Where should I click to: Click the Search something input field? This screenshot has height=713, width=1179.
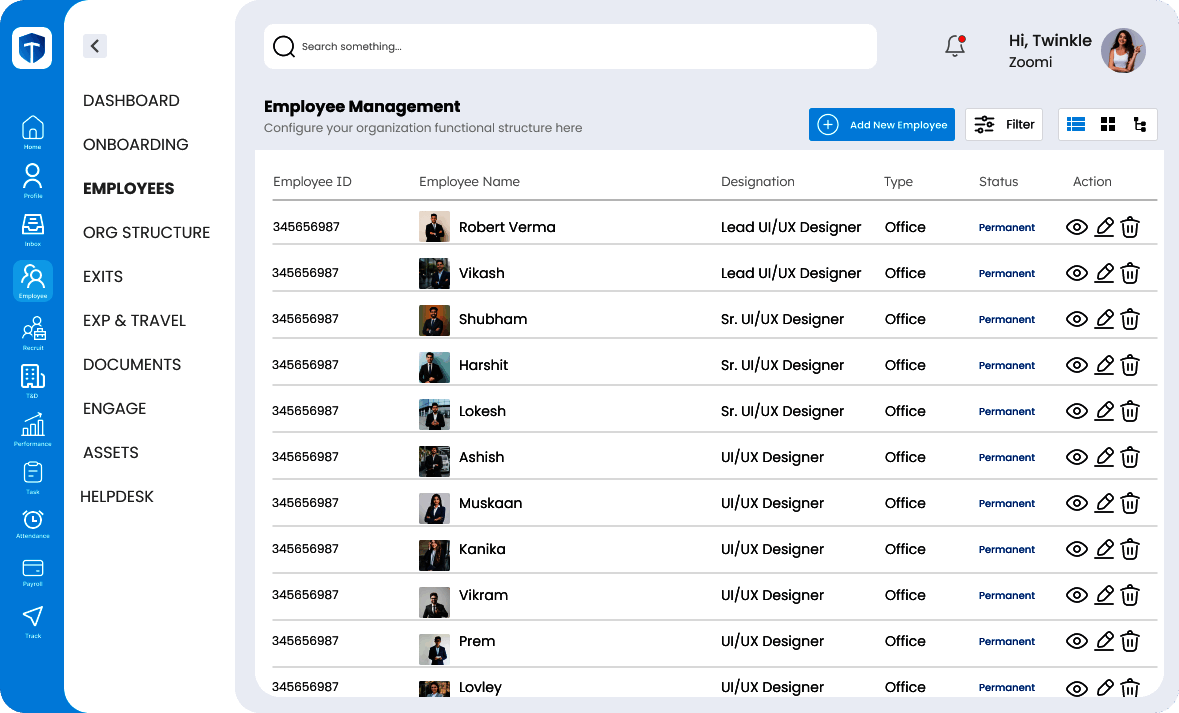[x=570, y=46]
